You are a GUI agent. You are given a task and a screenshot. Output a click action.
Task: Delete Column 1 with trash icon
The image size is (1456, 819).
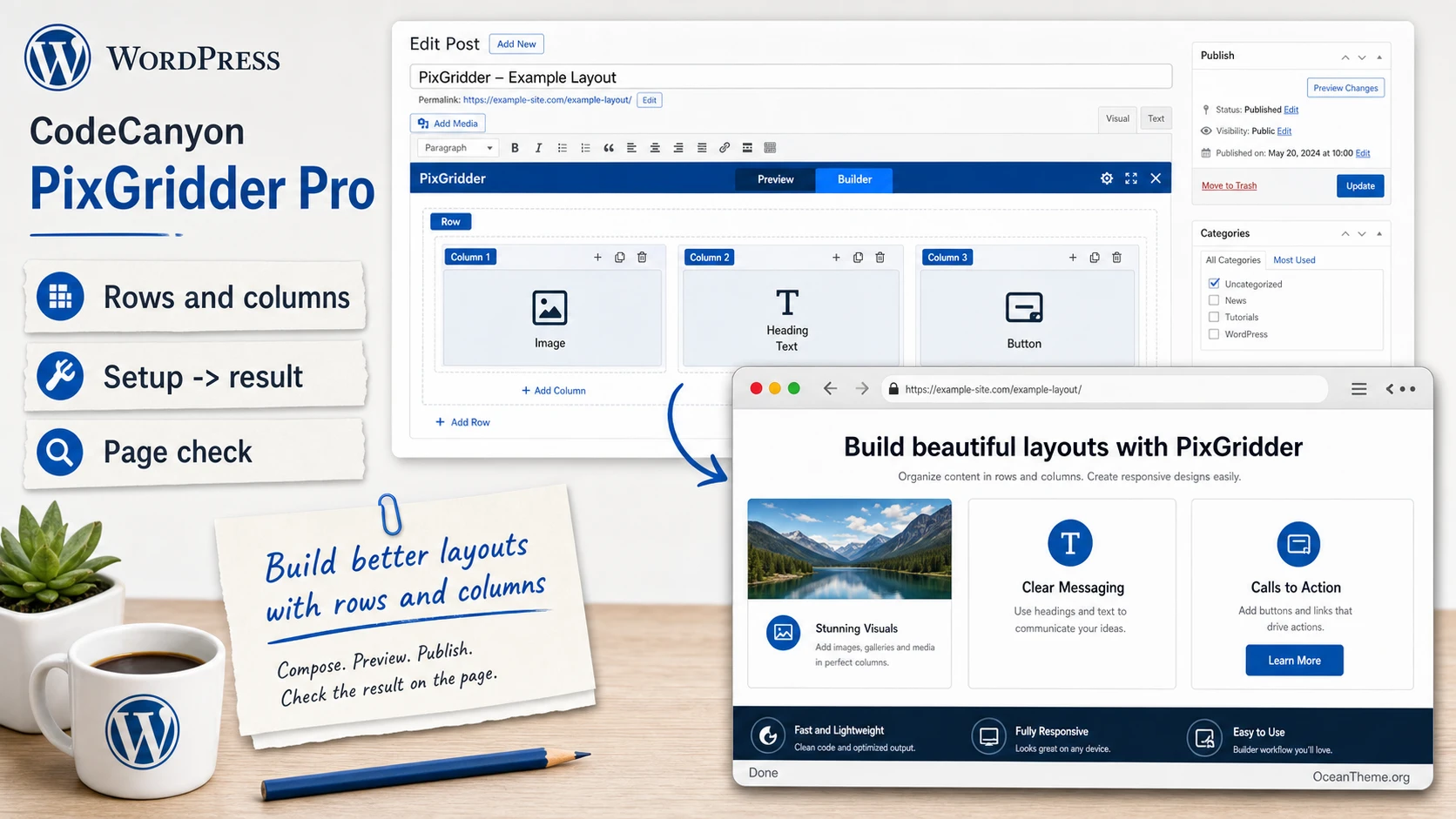(642, 258)
